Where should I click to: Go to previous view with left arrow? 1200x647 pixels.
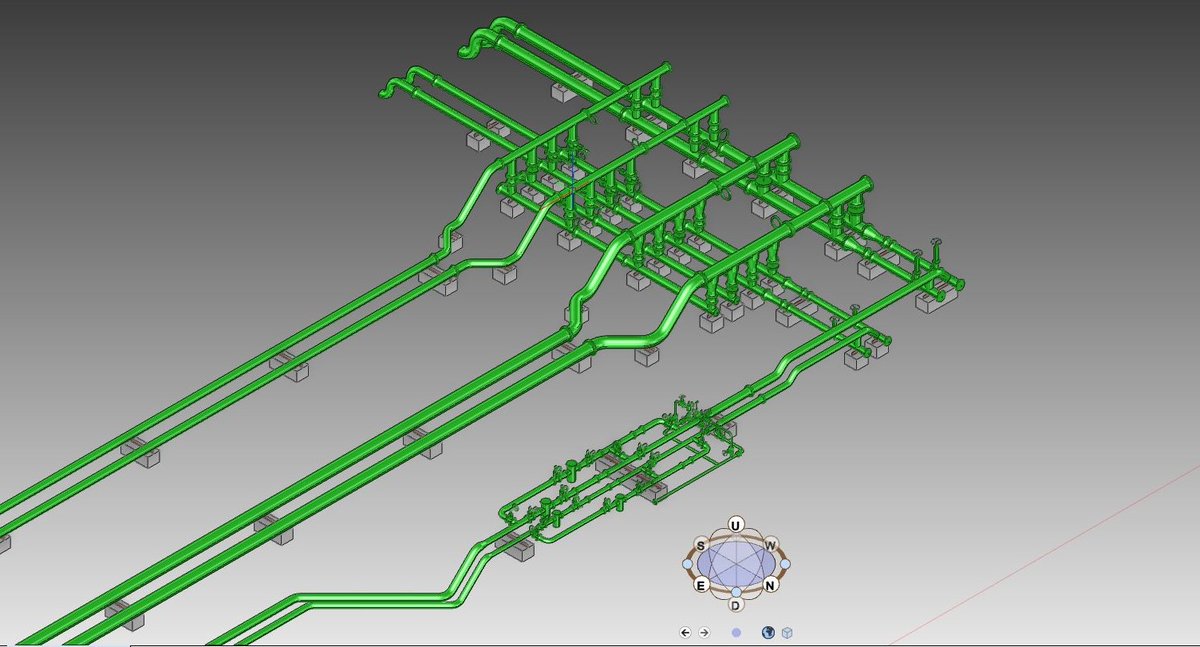point(685,632)
